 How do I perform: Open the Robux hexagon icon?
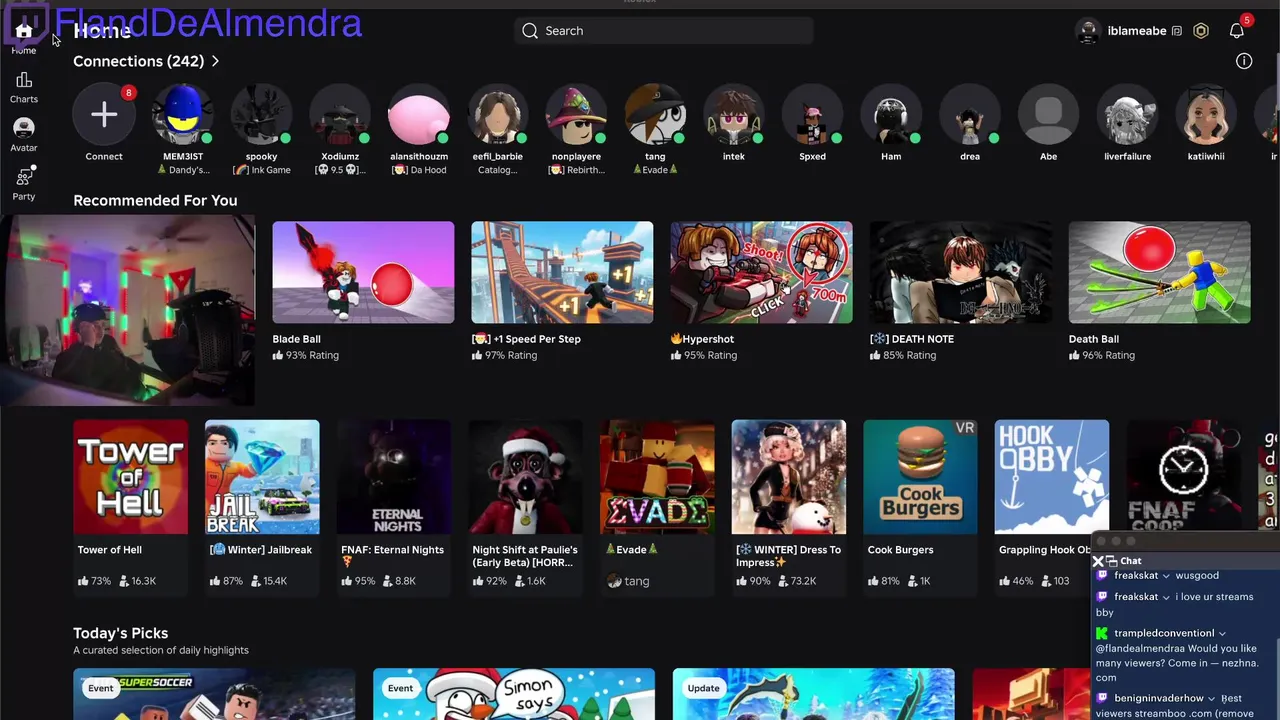[1201, 31]
